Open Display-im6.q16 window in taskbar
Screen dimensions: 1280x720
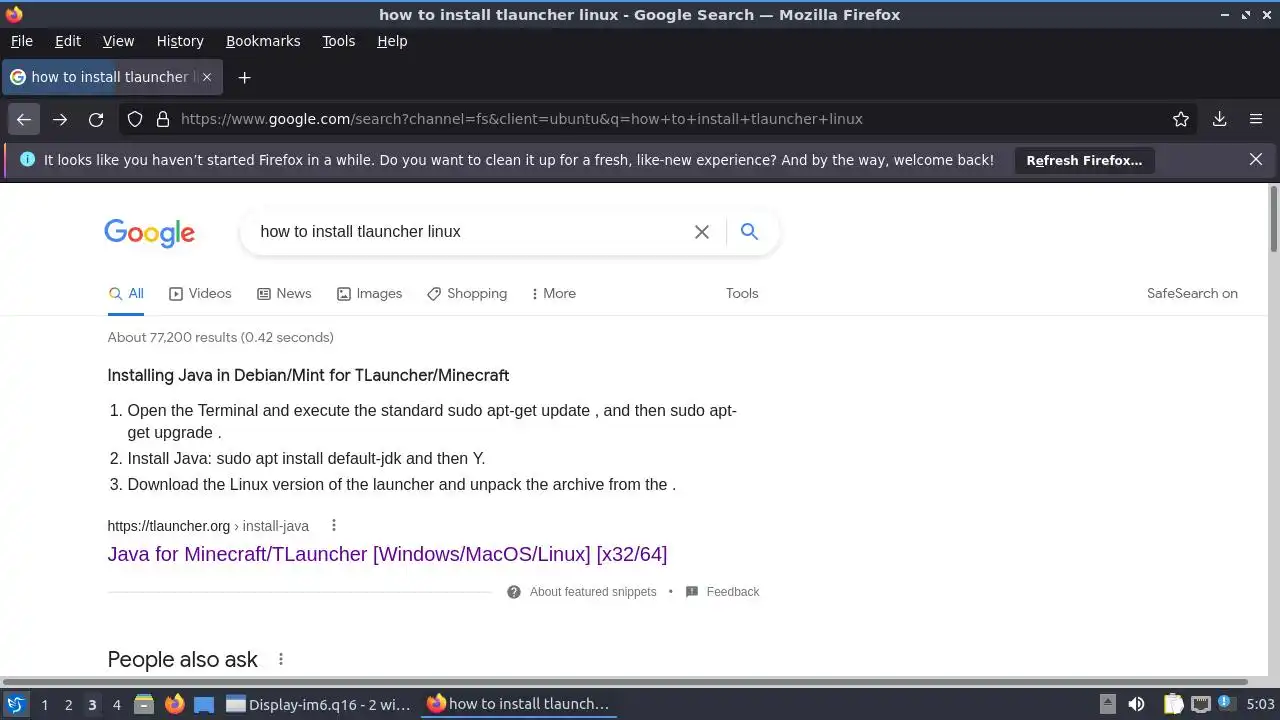(318, 705)
